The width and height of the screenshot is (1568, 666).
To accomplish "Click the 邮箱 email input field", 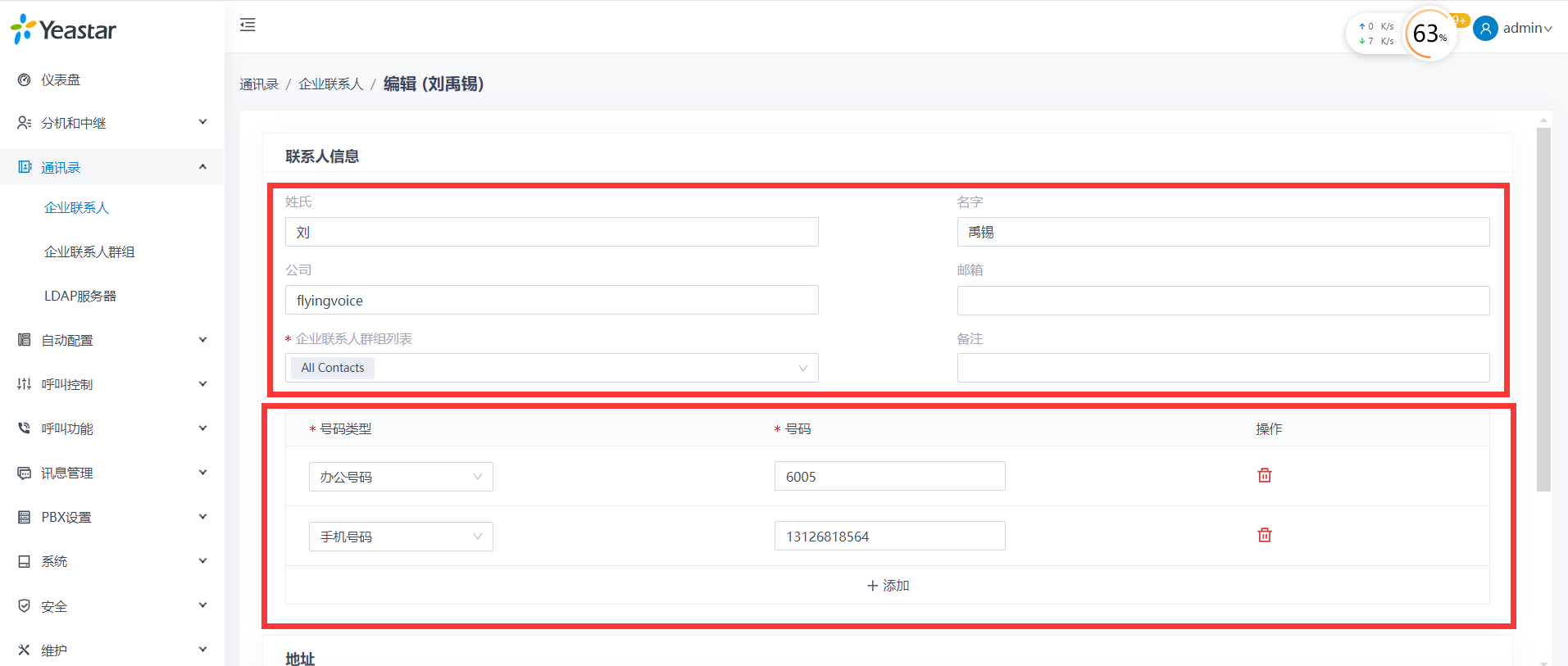I will (1223, 301).
